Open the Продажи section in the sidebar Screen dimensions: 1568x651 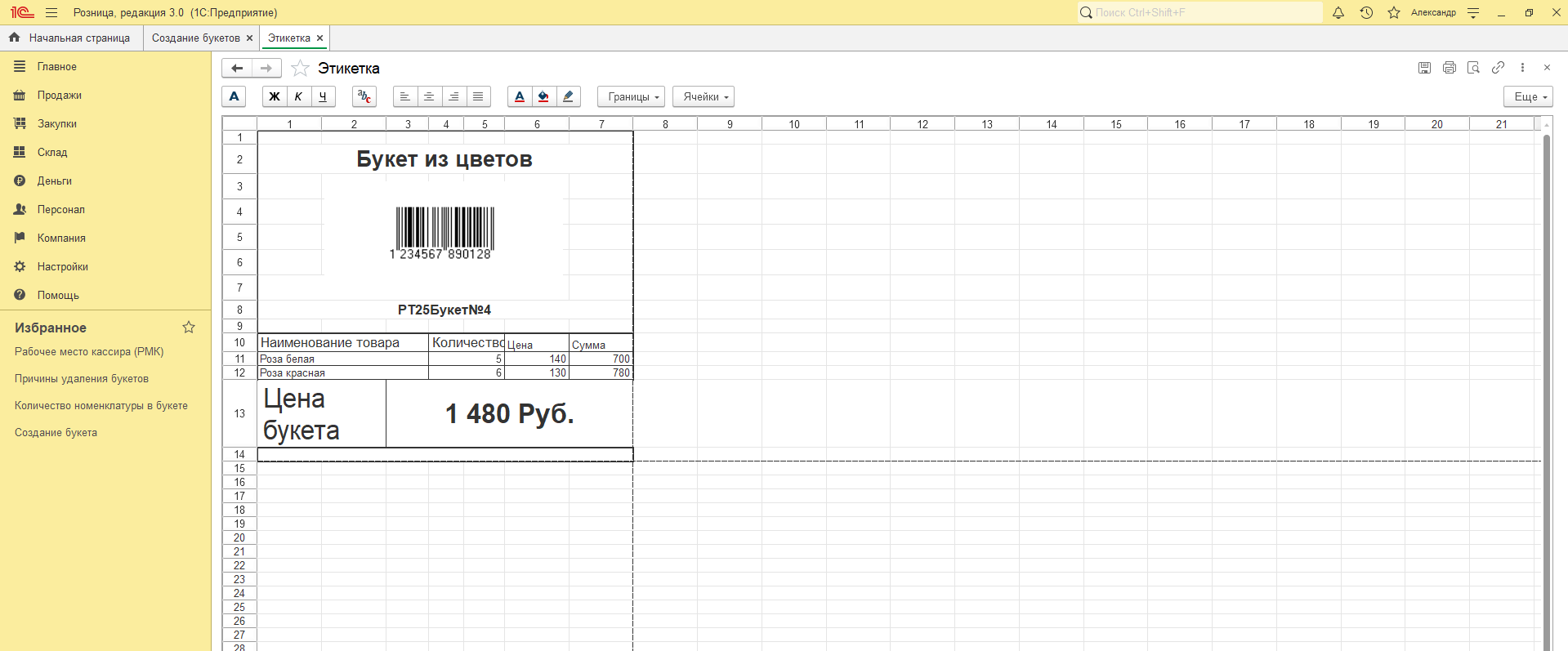[x=59, y=96]
